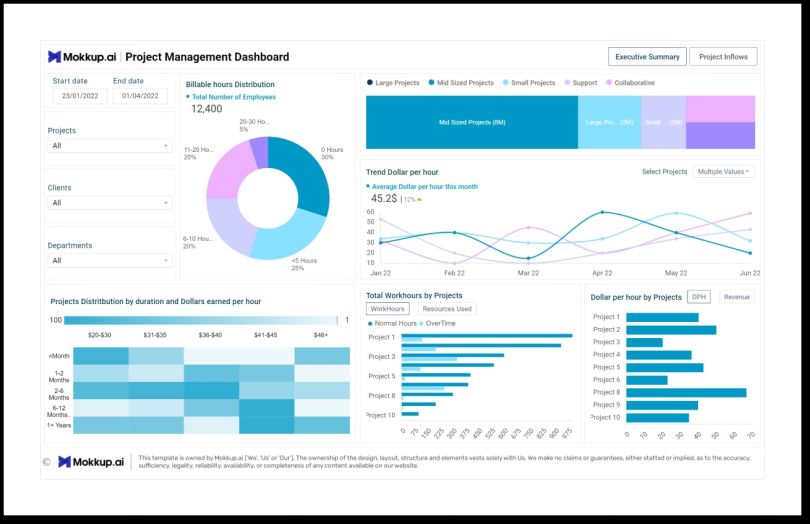Select Large Projects legend dot

point(369,83)
